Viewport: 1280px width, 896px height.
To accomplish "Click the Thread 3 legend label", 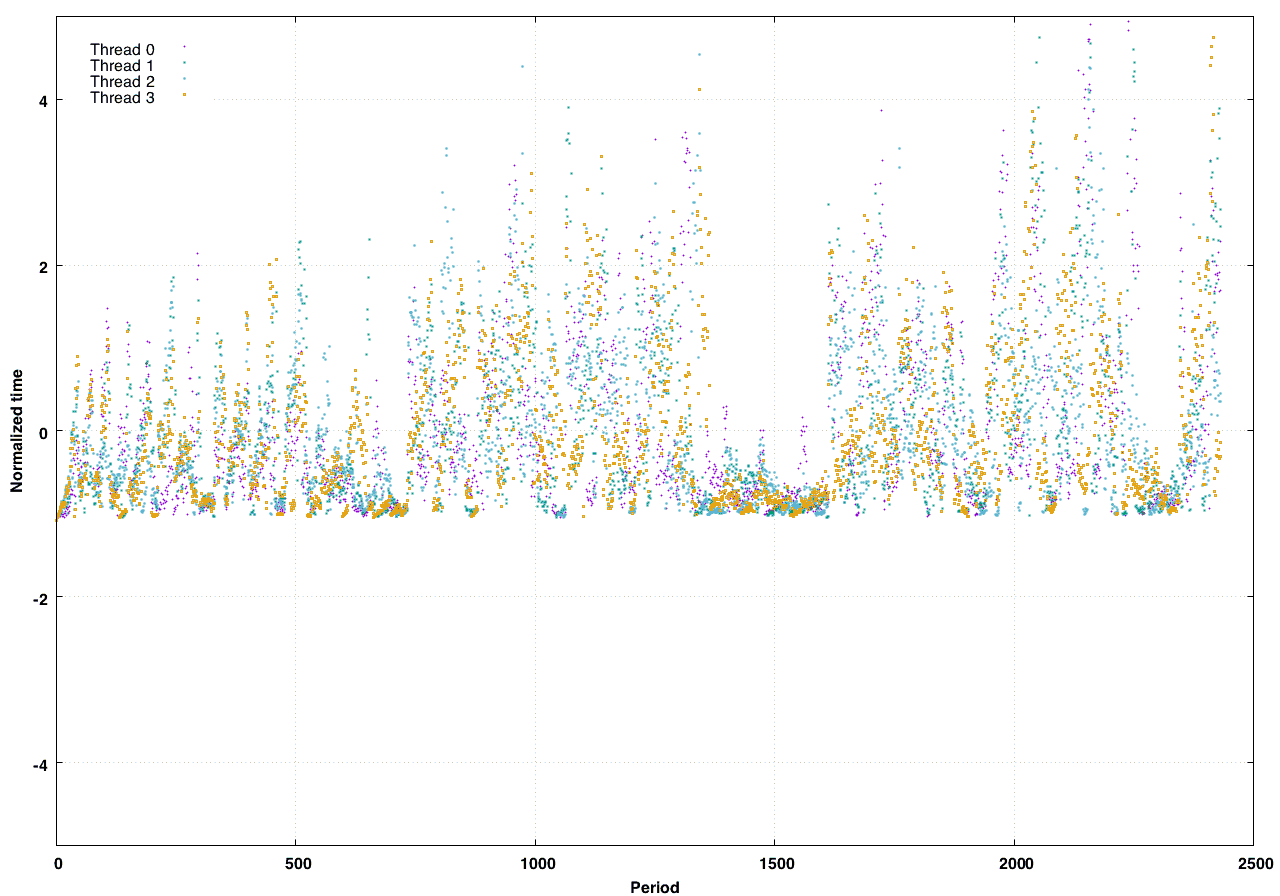I will pyautogui.click(x=122, y=97).
